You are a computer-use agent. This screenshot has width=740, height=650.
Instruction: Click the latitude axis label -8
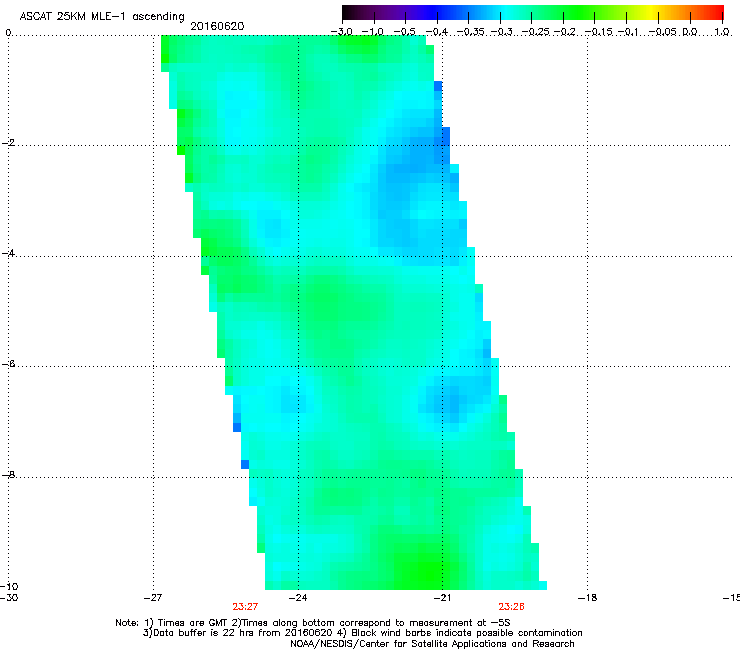pyautogui.click(x=8, y=475)
